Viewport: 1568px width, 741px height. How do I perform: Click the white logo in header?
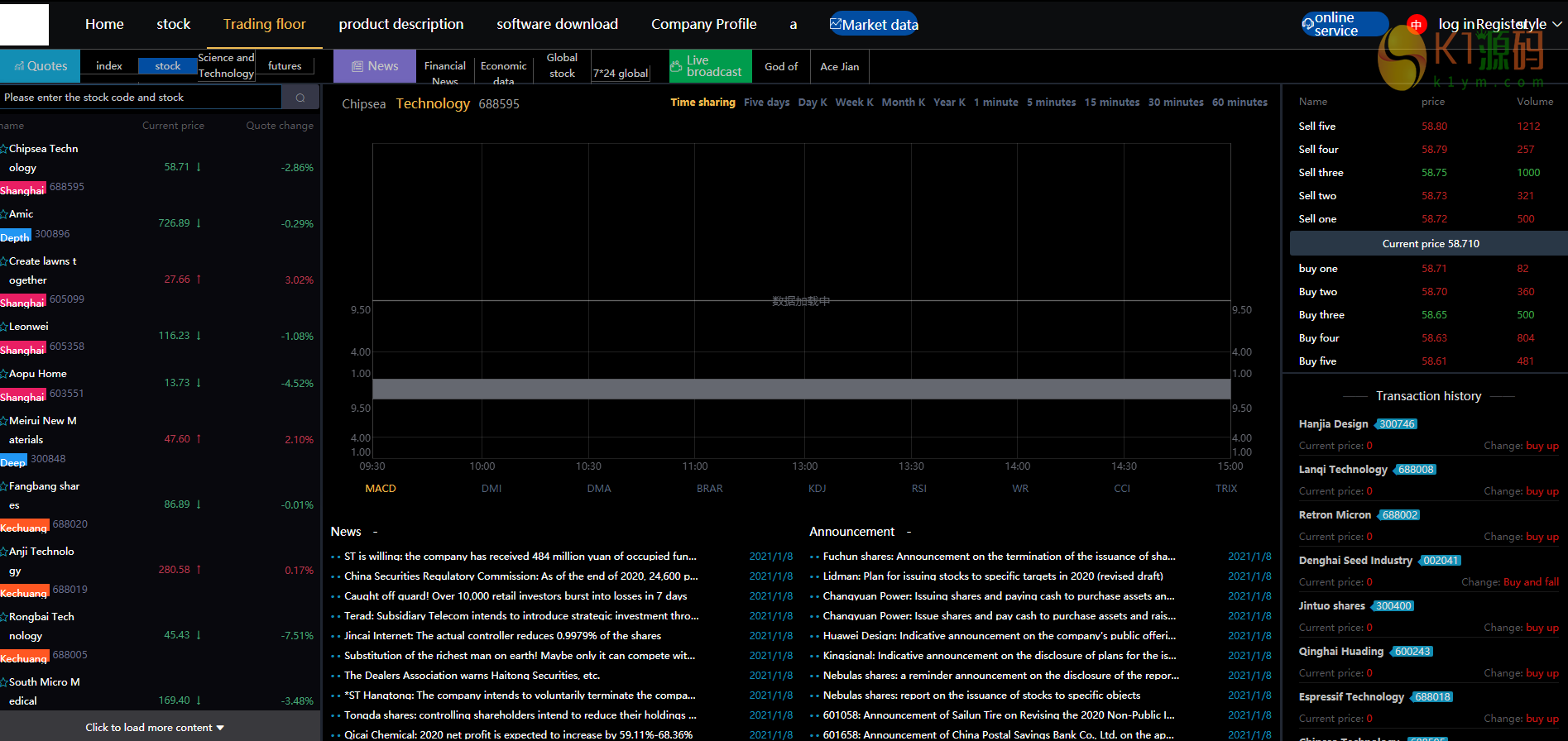[24, 24]
